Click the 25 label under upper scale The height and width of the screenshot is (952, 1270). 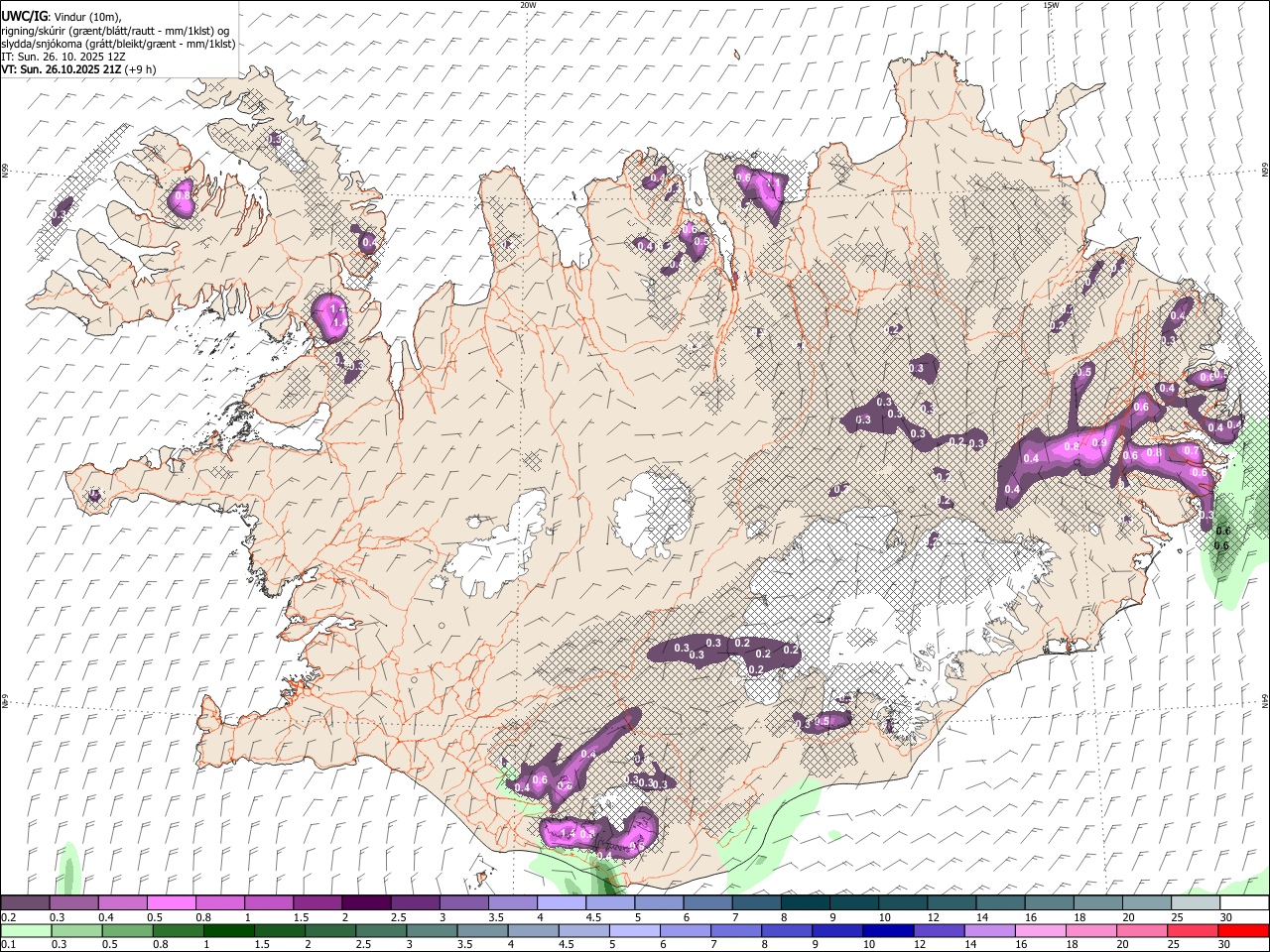click(1177, 917)
